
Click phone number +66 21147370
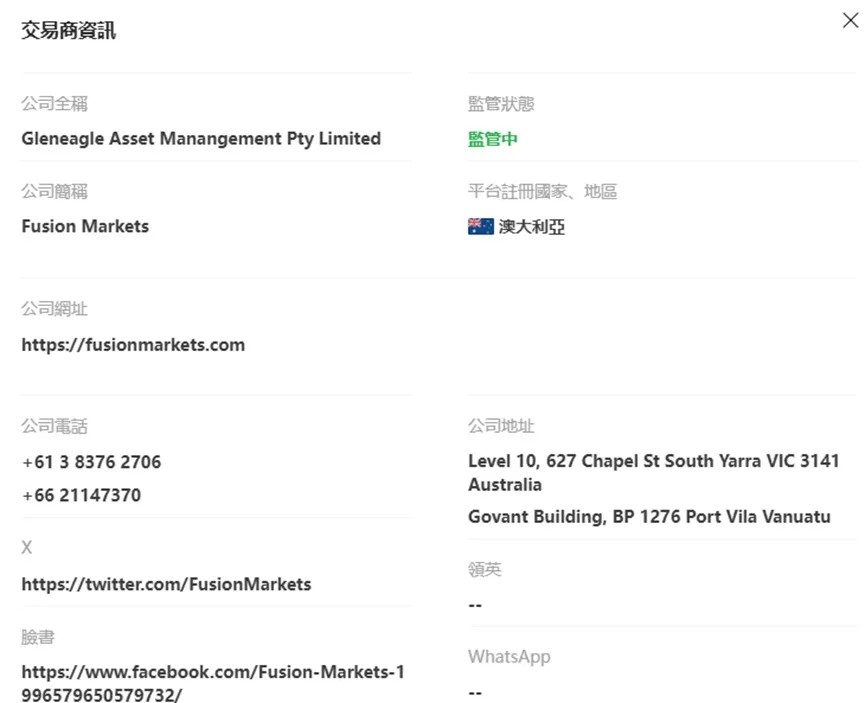[x=81, y=495]
